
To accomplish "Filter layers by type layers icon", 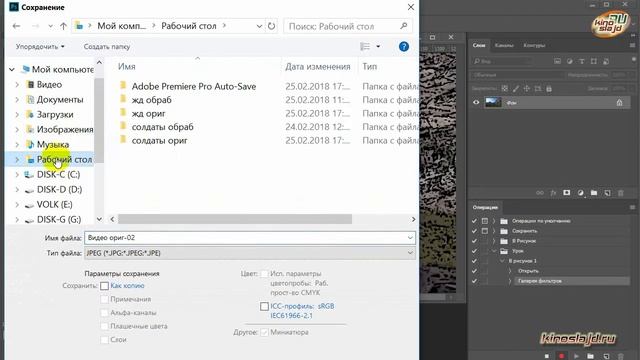I will (582, 61).
